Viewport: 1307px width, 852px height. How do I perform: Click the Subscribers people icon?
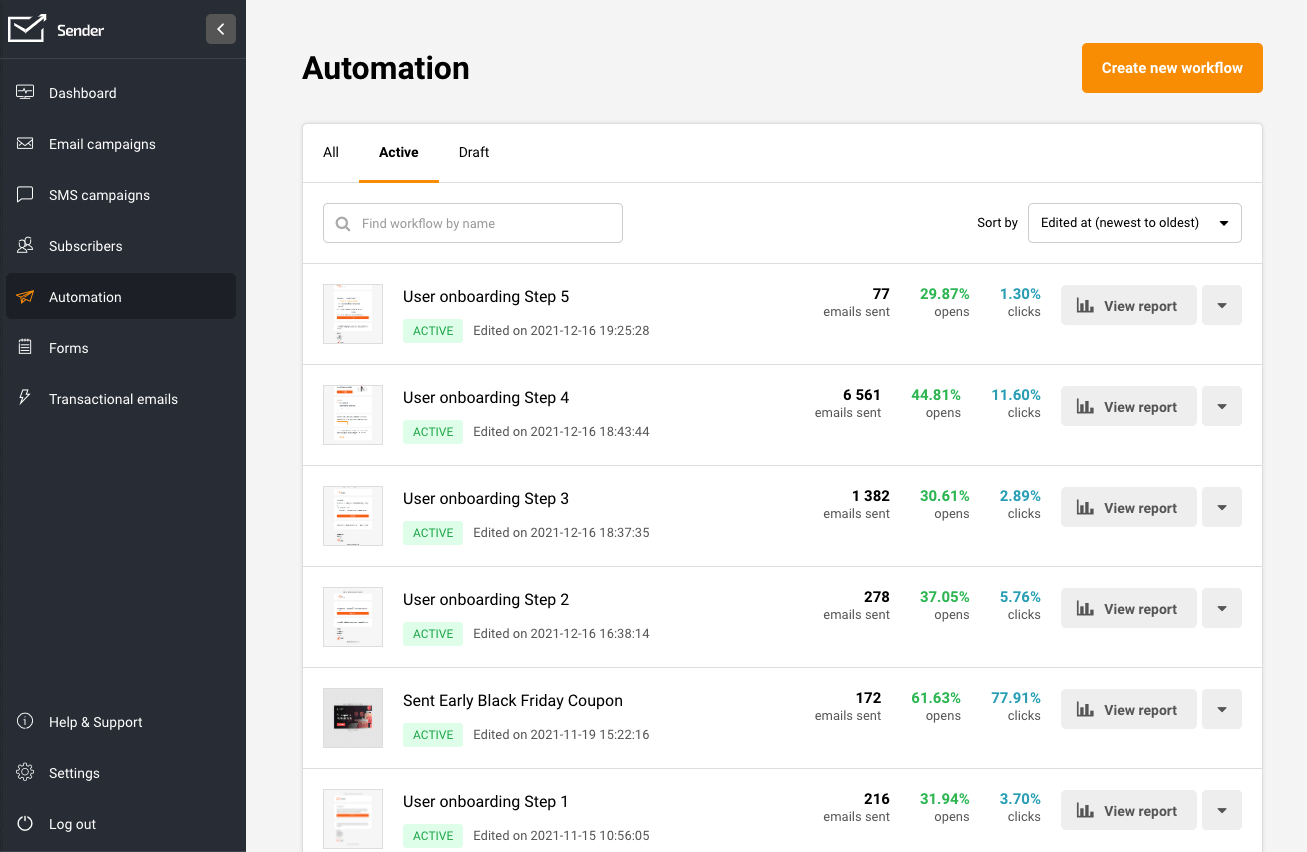coord(26,246)
